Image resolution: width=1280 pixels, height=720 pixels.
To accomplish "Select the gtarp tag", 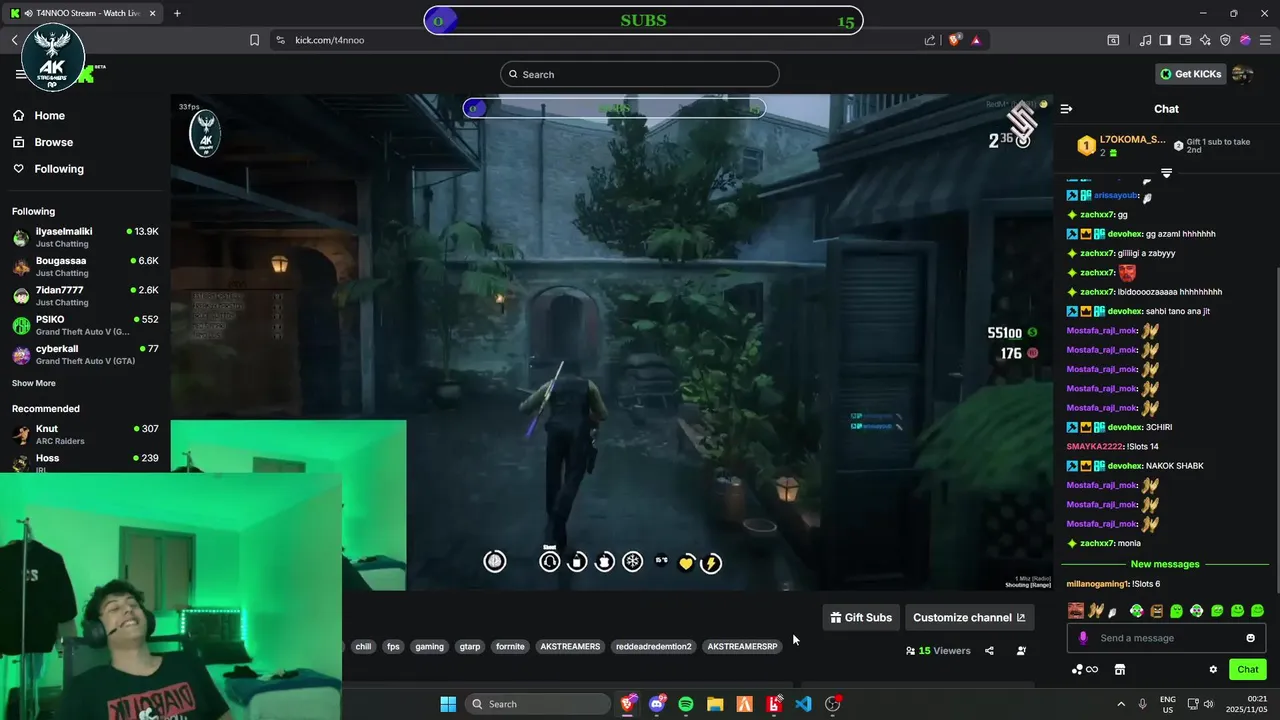I will coord(470,647).
